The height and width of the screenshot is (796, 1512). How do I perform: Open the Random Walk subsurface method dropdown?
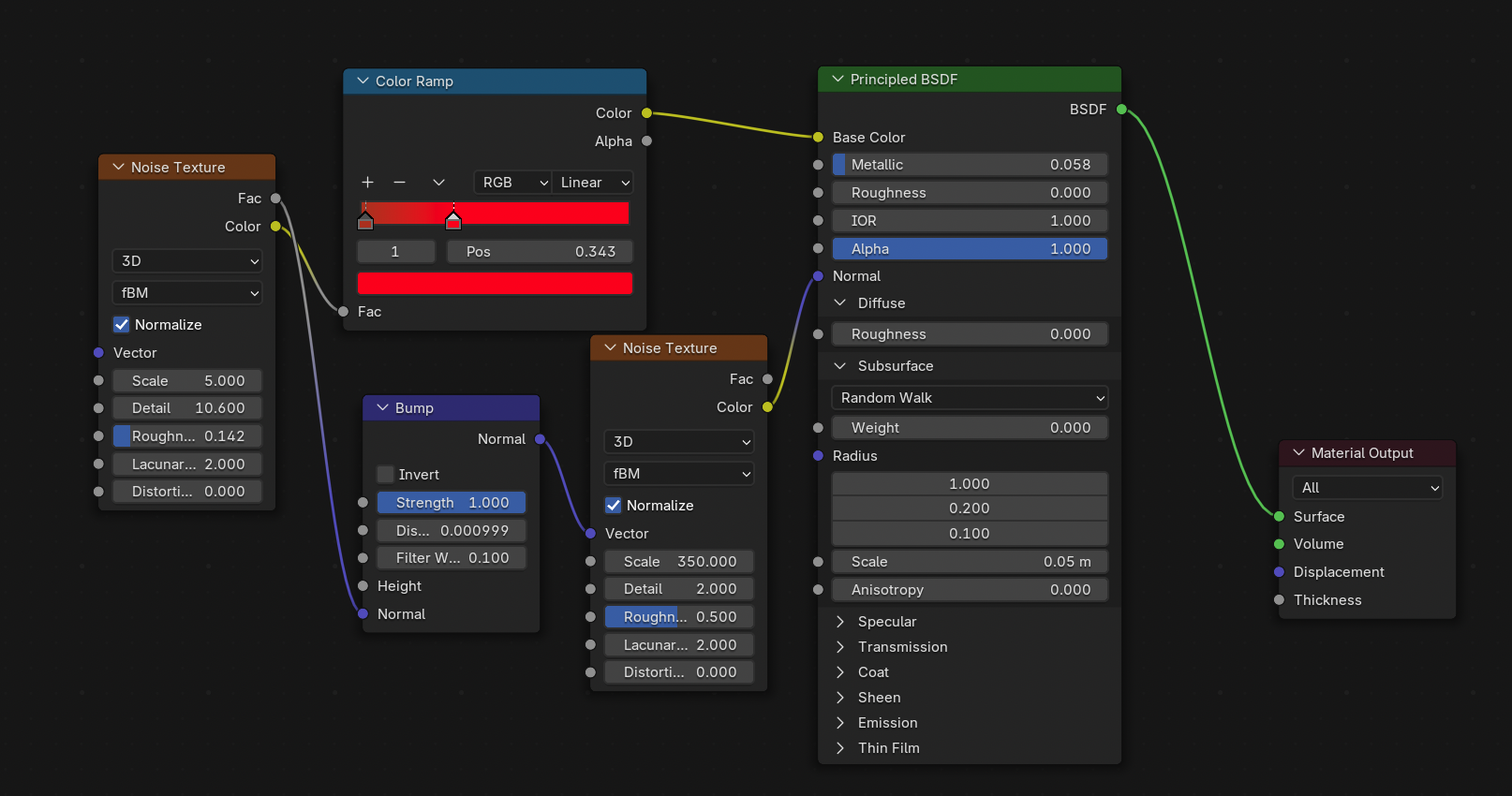pos(970,398)
